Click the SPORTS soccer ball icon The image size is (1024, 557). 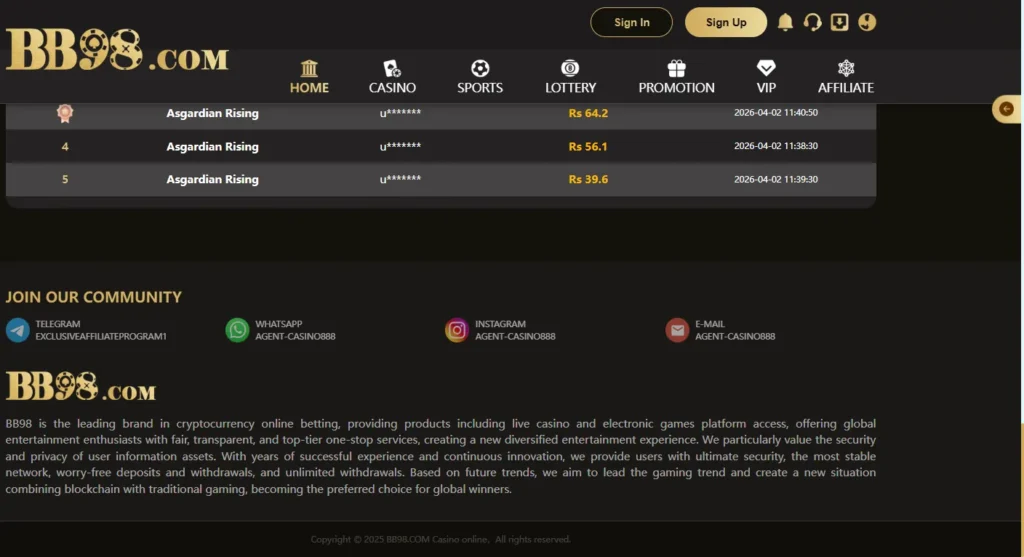tap(480, 68)
